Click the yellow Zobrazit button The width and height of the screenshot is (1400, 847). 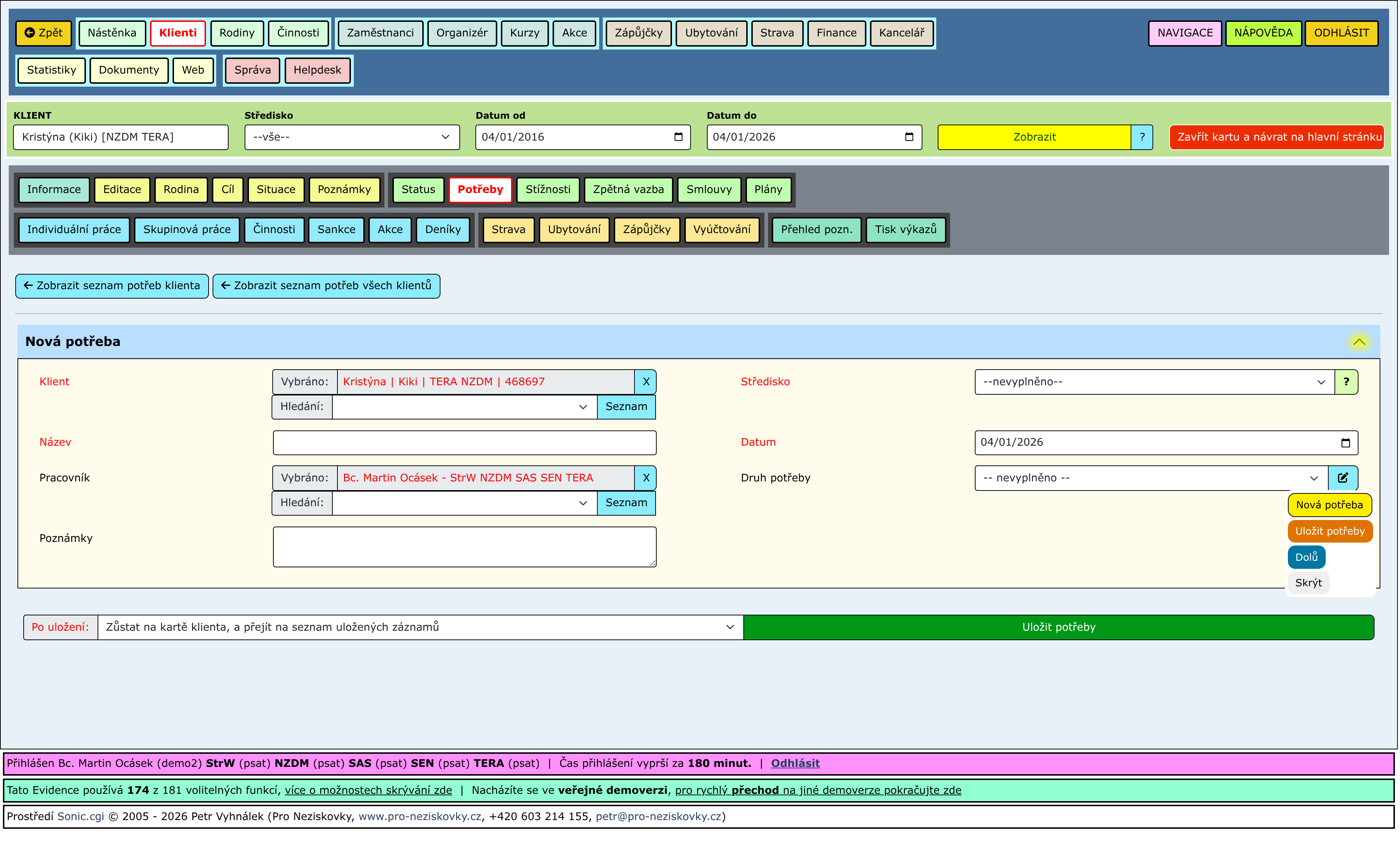(1034, 137)
